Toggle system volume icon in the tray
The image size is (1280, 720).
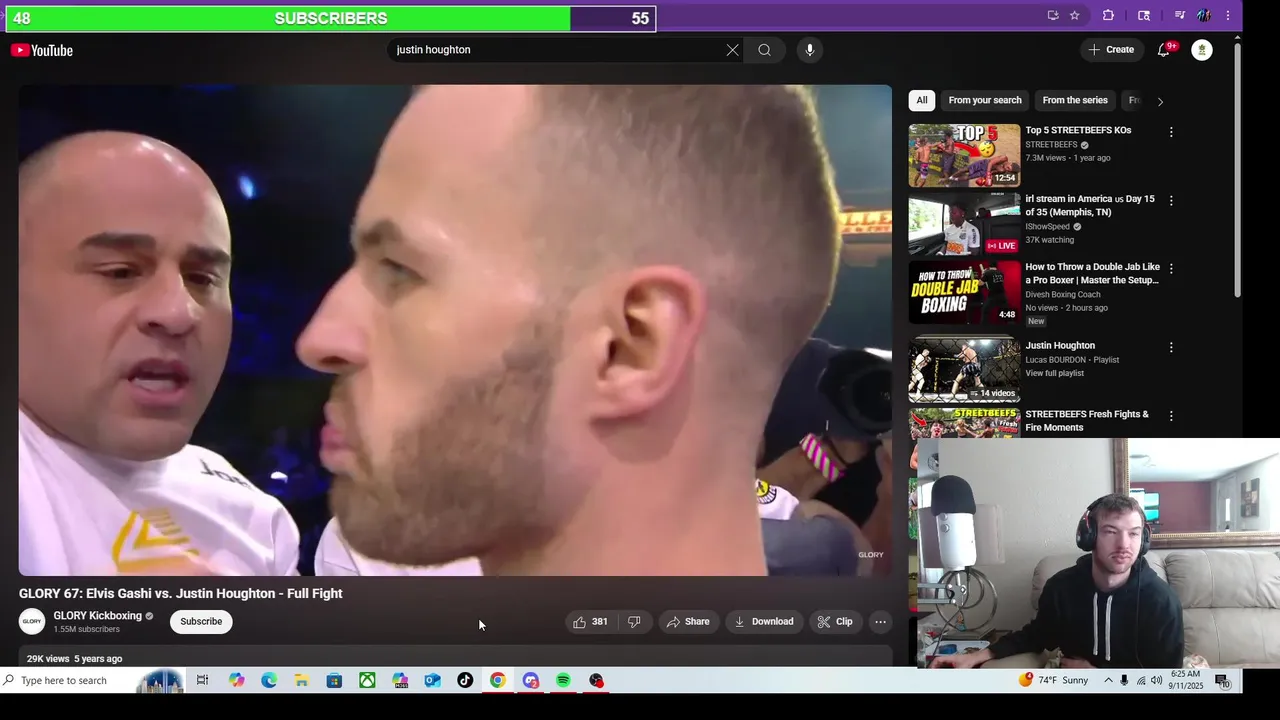(1158, 681)
